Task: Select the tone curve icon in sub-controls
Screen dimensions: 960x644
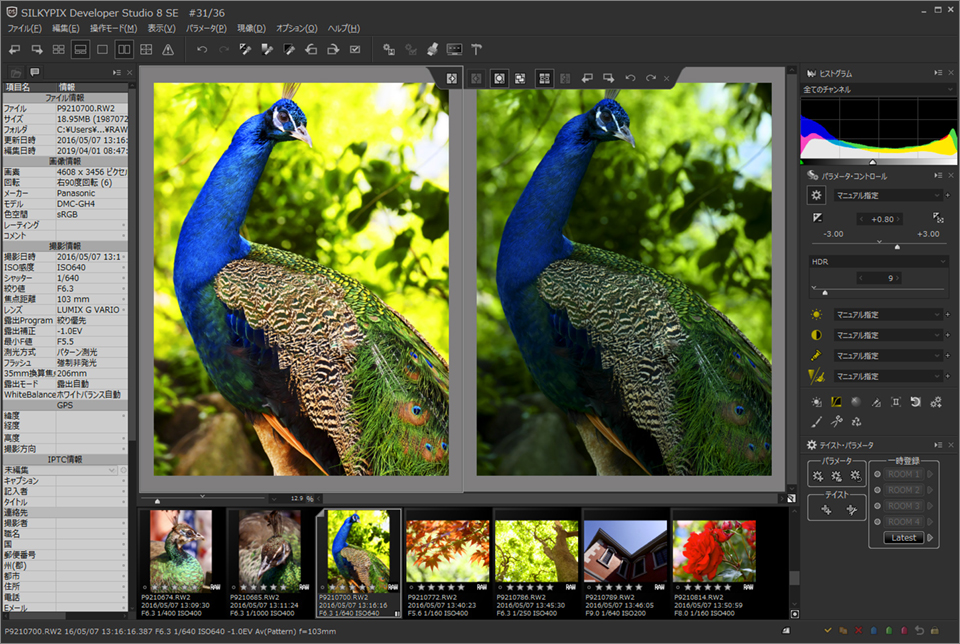Action: point(836,402)
